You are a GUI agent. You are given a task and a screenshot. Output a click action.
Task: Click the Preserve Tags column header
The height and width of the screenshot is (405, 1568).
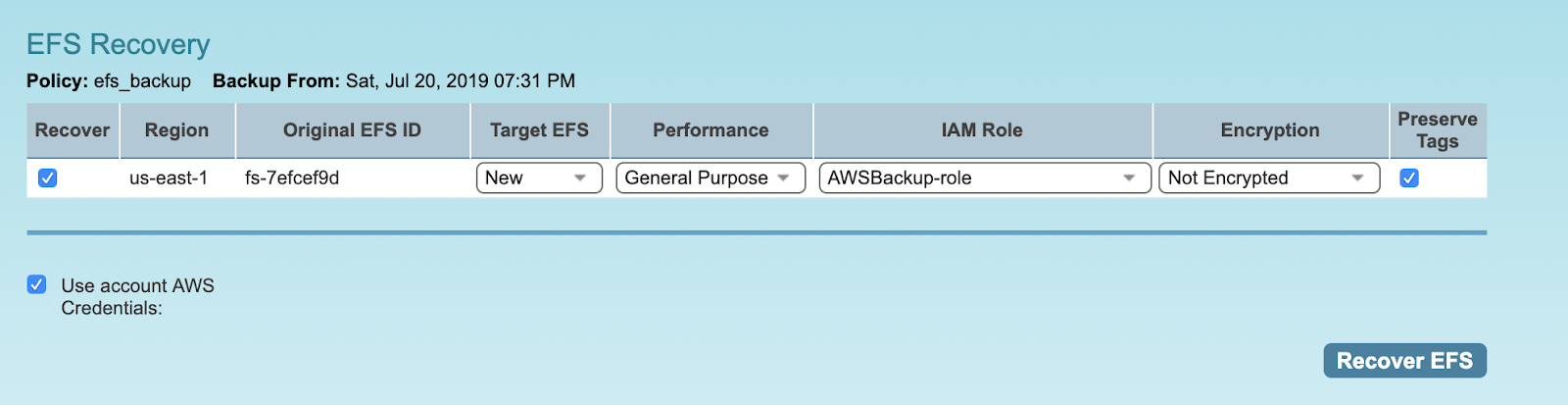[1437, 130]
